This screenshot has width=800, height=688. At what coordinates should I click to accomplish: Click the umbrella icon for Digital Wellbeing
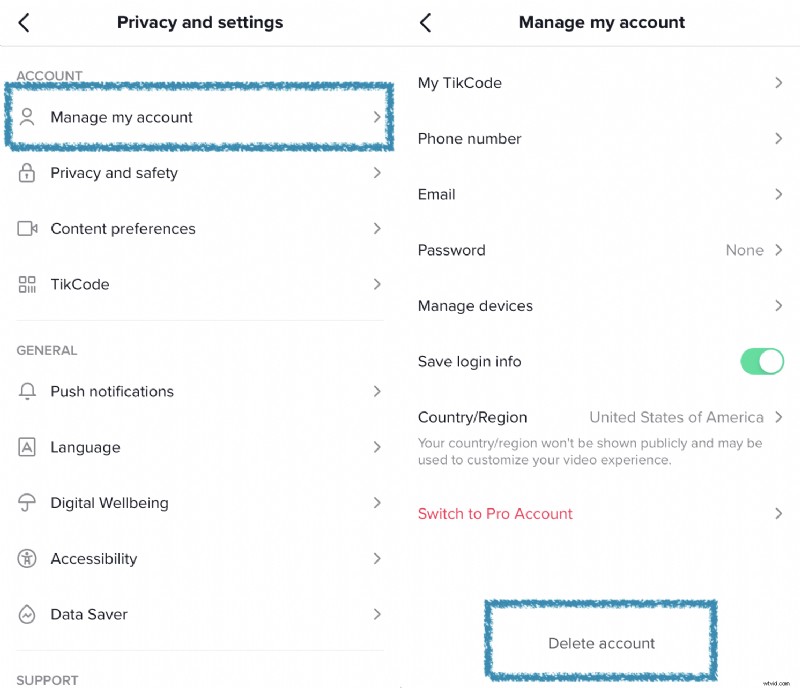[28, 503]
